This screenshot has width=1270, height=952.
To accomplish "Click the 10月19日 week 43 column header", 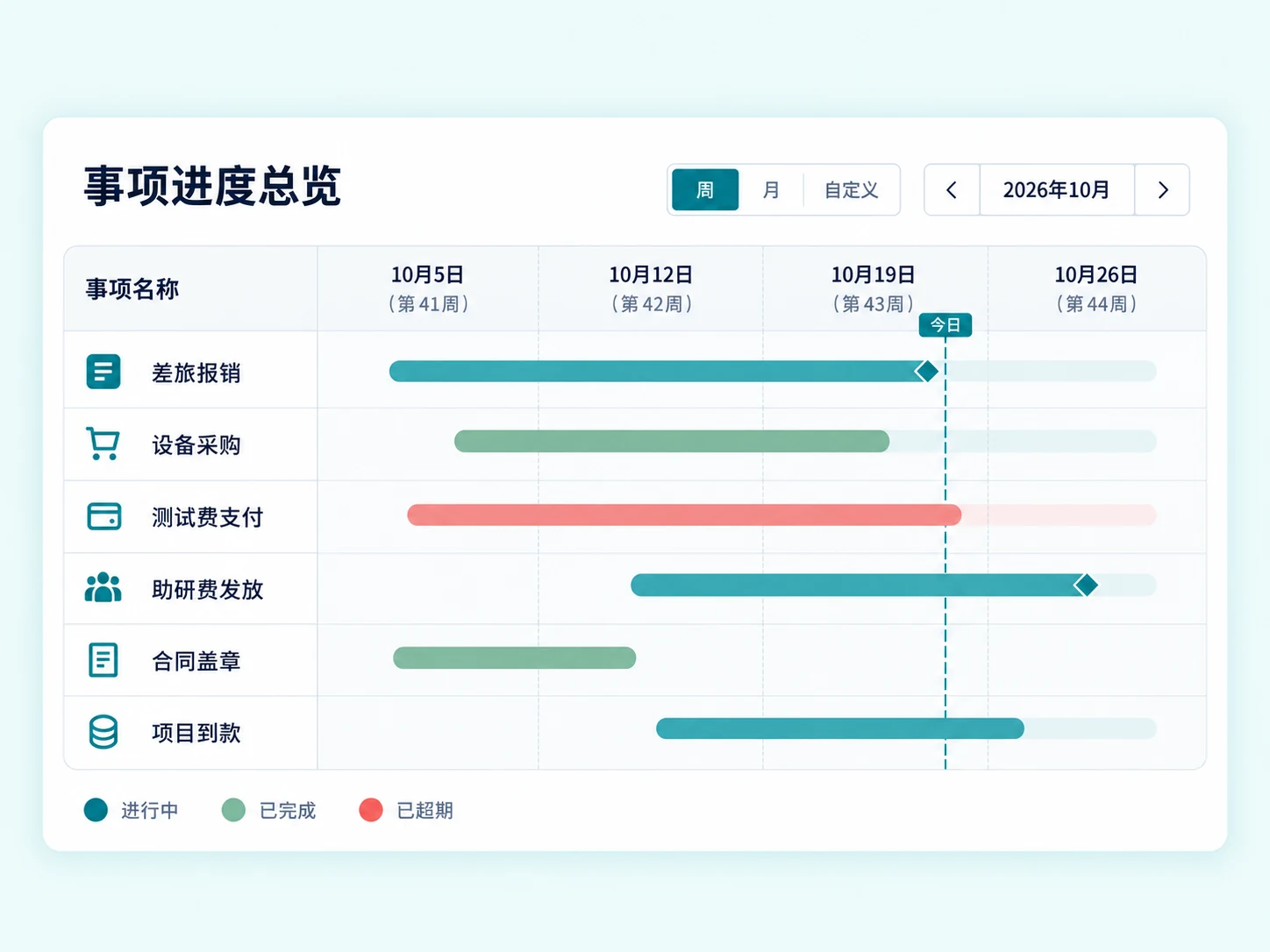I will point(874,288).
